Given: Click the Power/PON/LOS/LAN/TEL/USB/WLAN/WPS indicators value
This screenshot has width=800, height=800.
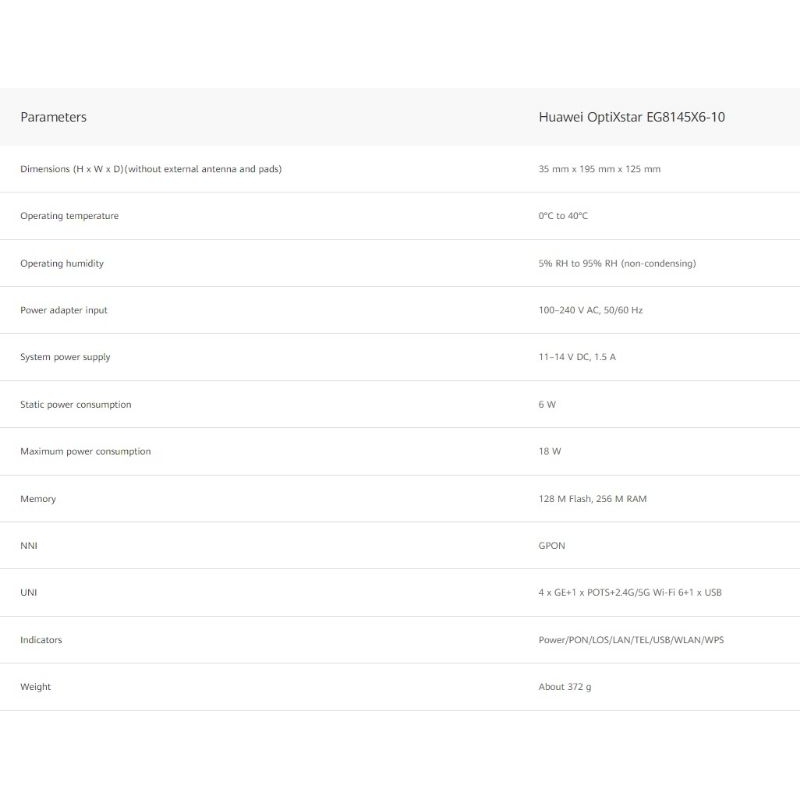Looking at the screenshot, I should click(x=631, y=640).
